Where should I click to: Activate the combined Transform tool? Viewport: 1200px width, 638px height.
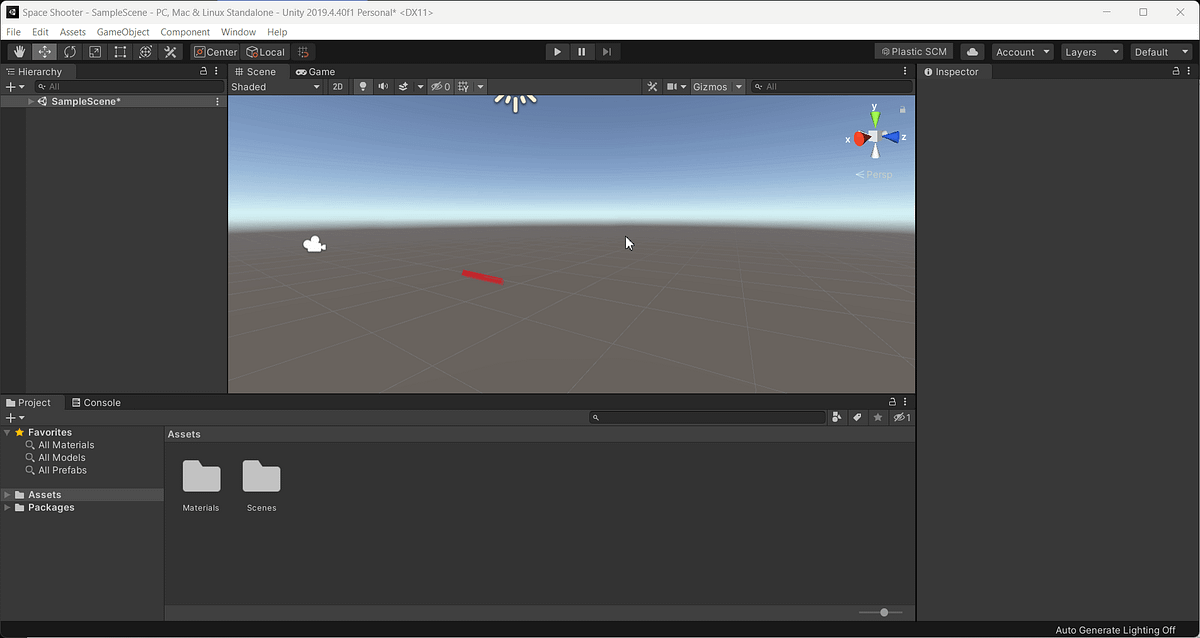pyautogui.click(x=145, y=51)
